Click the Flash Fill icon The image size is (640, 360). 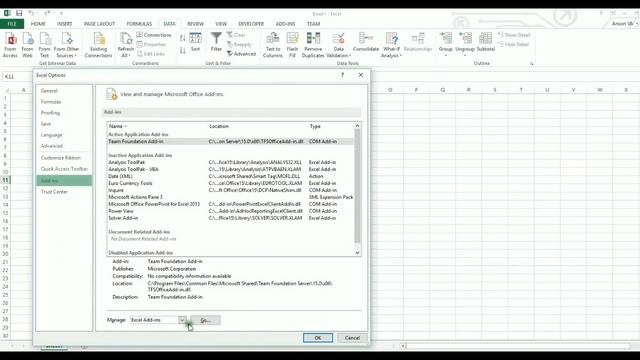click(292, 45)
